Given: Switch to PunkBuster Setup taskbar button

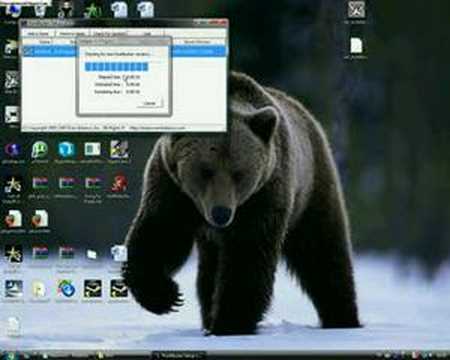Looking at the screenshot, I should click(179, 356).
